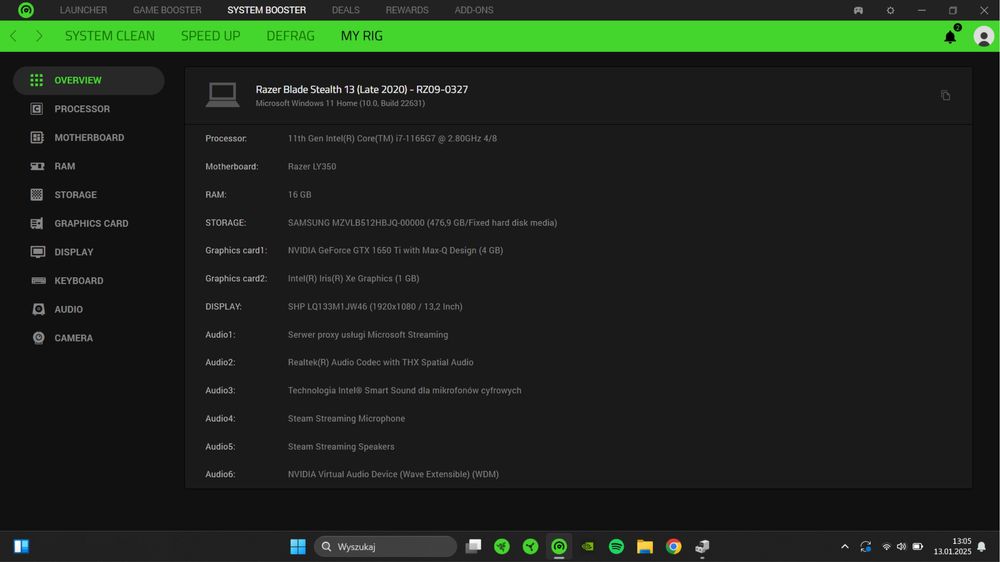Open Razer Cortex taskbar icon

(559, 547)
